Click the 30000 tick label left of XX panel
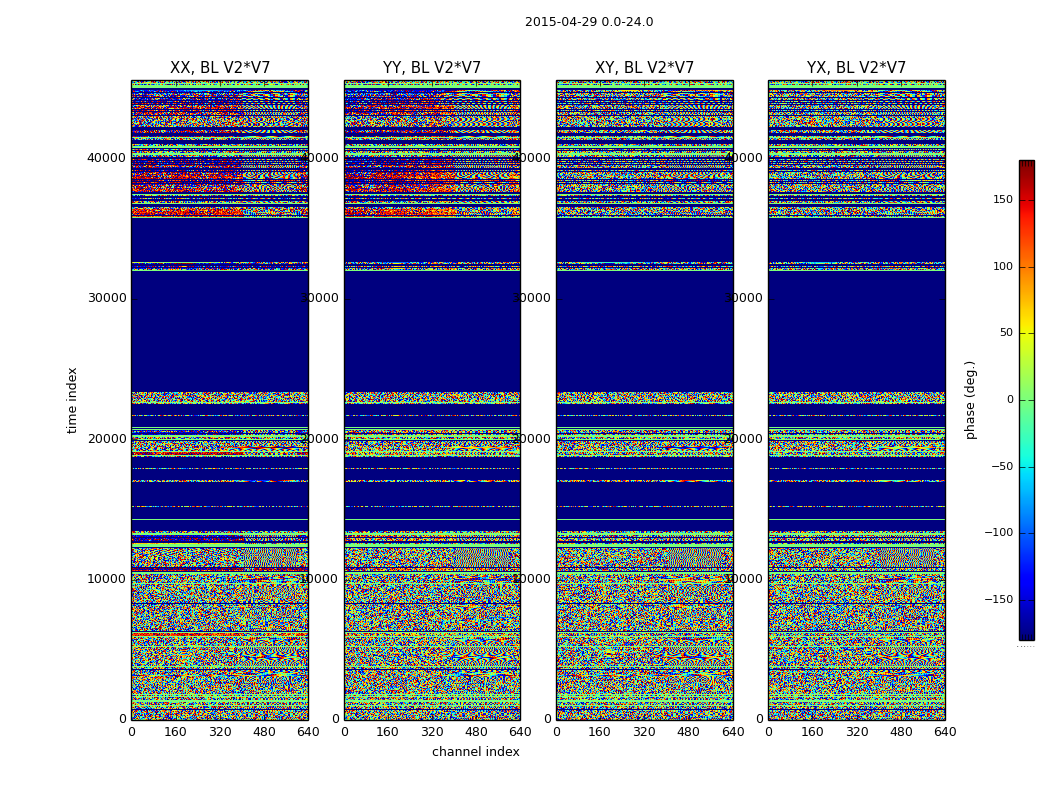The image size is (1050, 800). click(x=106, y=298)
